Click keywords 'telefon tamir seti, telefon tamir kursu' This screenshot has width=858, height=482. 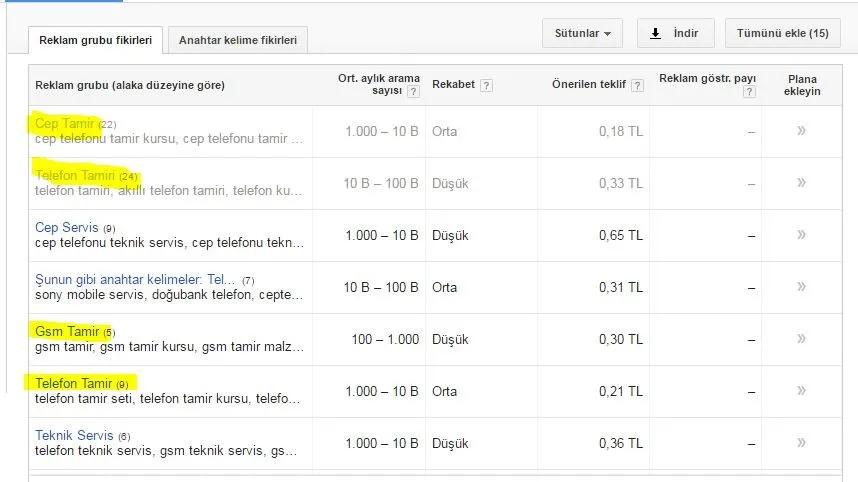(167, 399)
